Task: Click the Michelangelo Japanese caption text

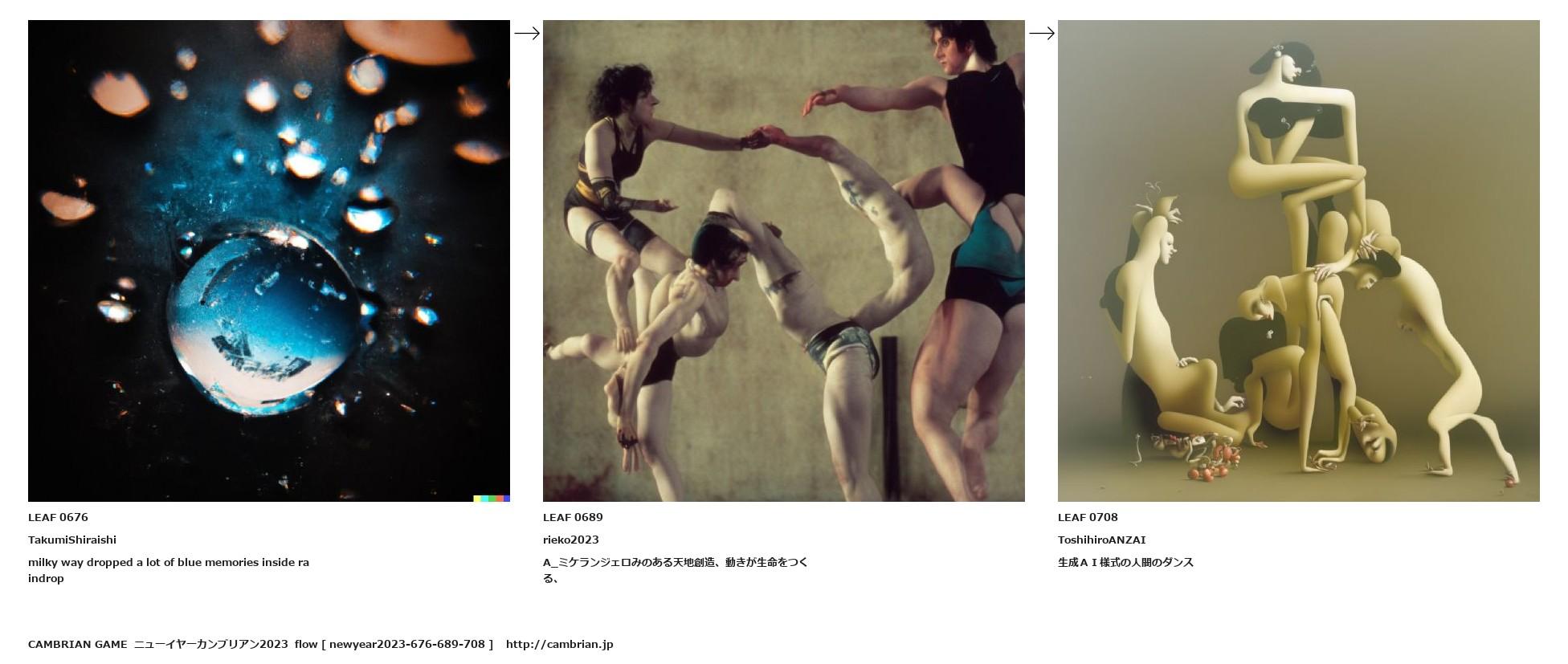Action: coord(676,570)
